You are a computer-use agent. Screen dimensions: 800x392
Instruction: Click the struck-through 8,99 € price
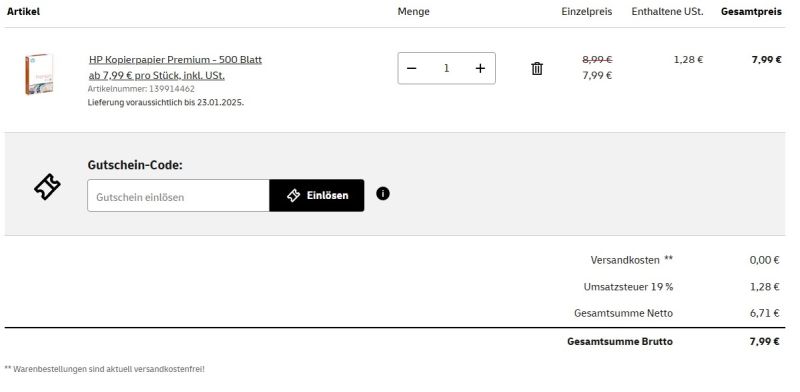point(597,60)
